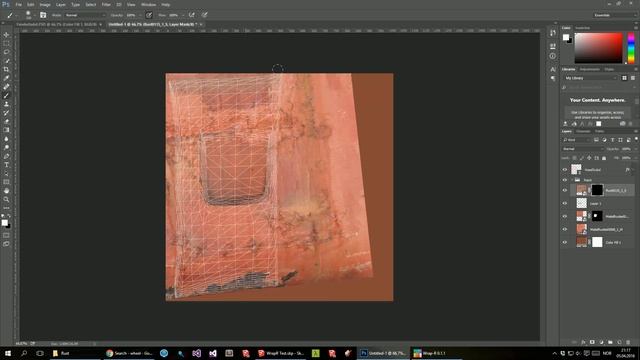Open the Essentials workspace dropdown
The height and width of the screenshot is (360, 640).
(614, 15)
